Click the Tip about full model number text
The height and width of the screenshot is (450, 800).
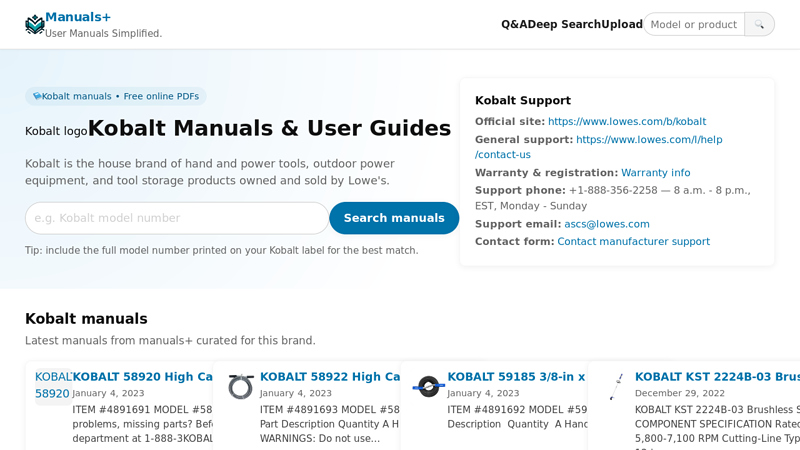(221, 251)
